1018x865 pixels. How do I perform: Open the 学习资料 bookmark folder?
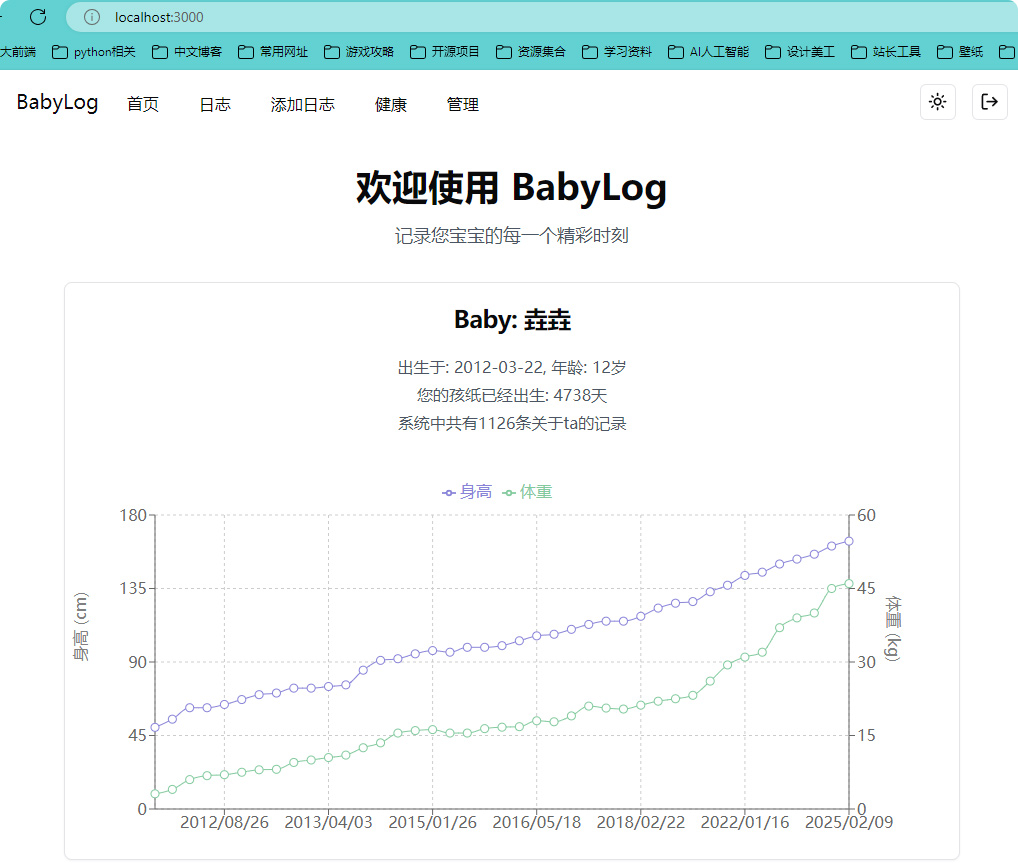pos(617,52)
